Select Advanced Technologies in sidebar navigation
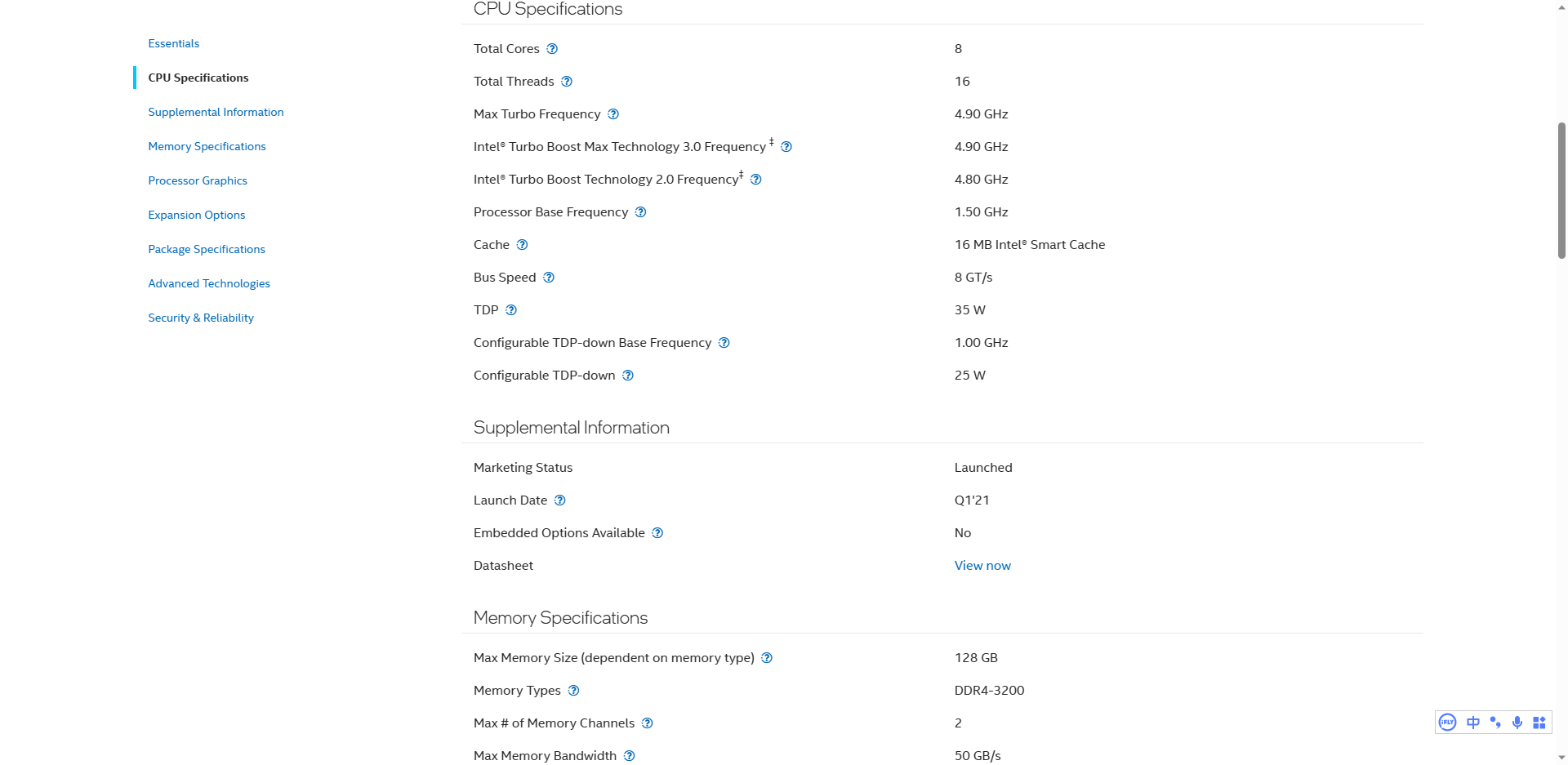 tap(209, 283)
